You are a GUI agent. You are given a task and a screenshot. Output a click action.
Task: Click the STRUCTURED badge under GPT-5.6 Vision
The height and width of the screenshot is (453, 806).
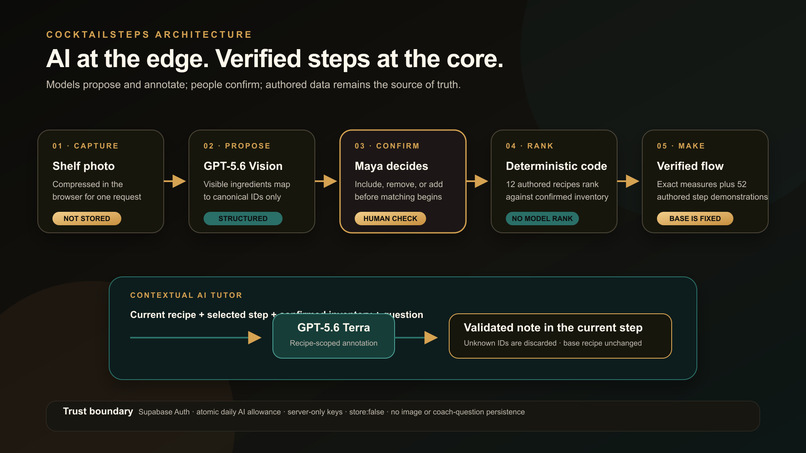tap(243, 219)
